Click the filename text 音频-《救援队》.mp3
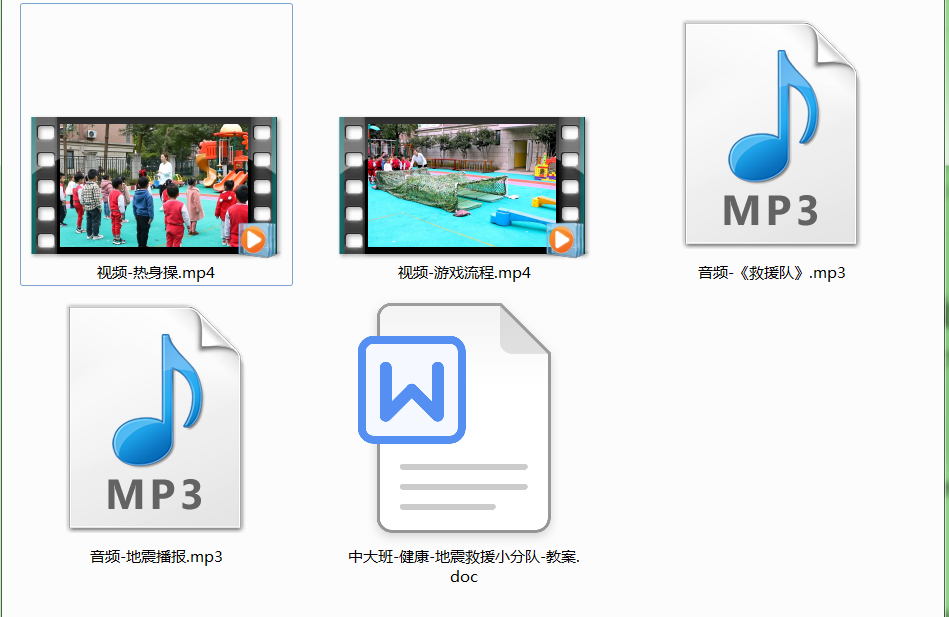 click(x=772, y=273)
